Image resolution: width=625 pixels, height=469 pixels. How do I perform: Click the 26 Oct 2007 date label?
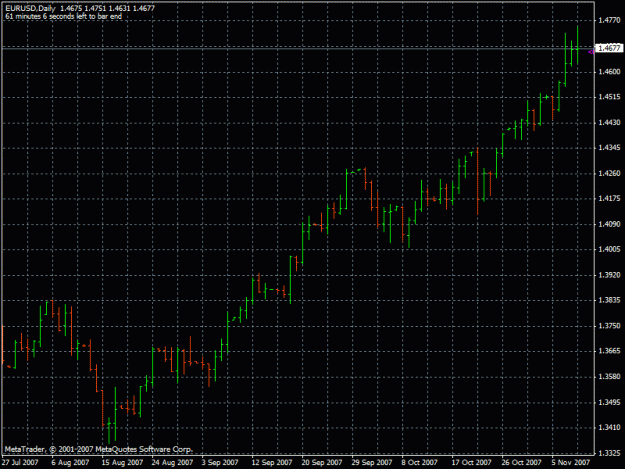(x=521, y=462)
